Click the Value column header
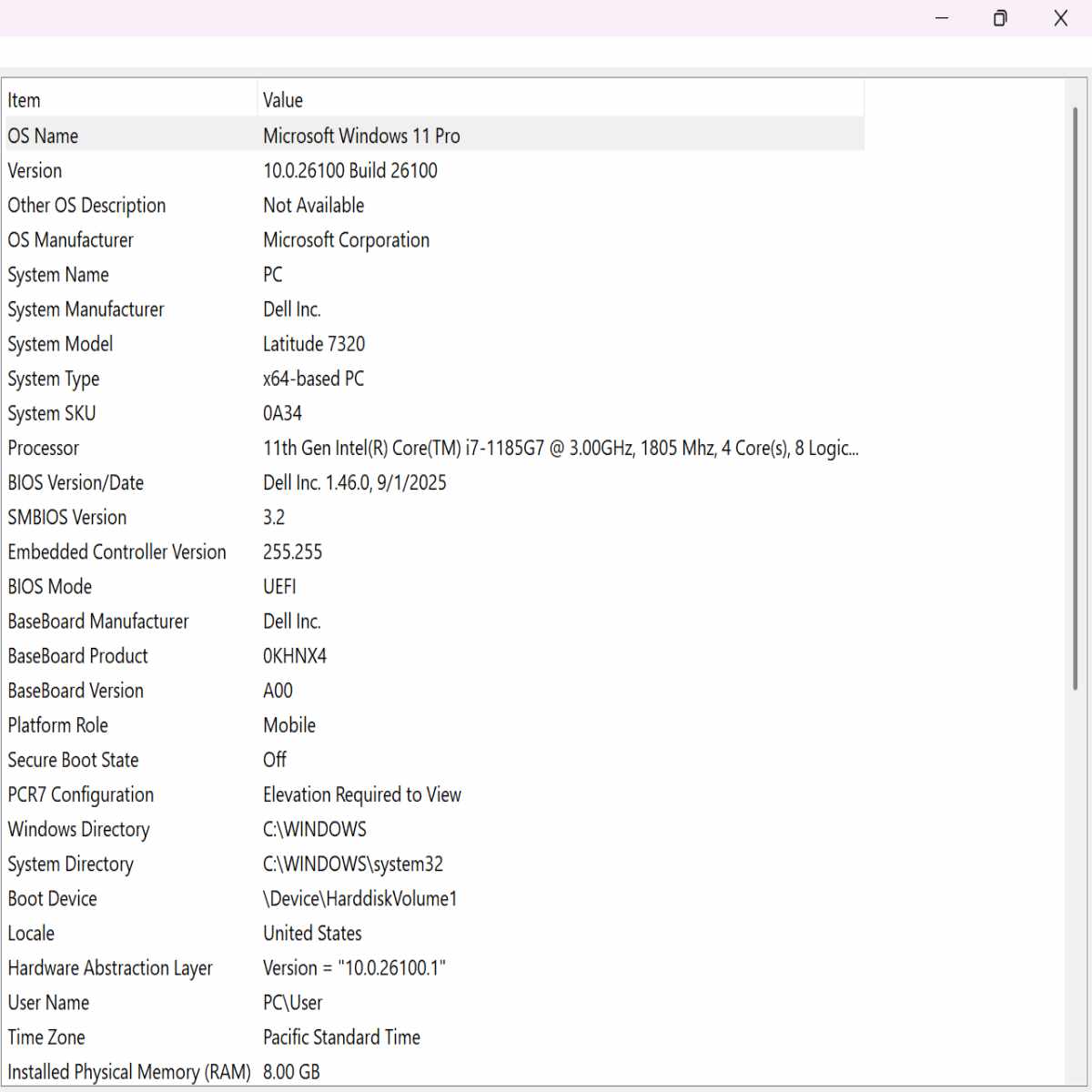This screenshot has height=1092, width=1092. 561,100
